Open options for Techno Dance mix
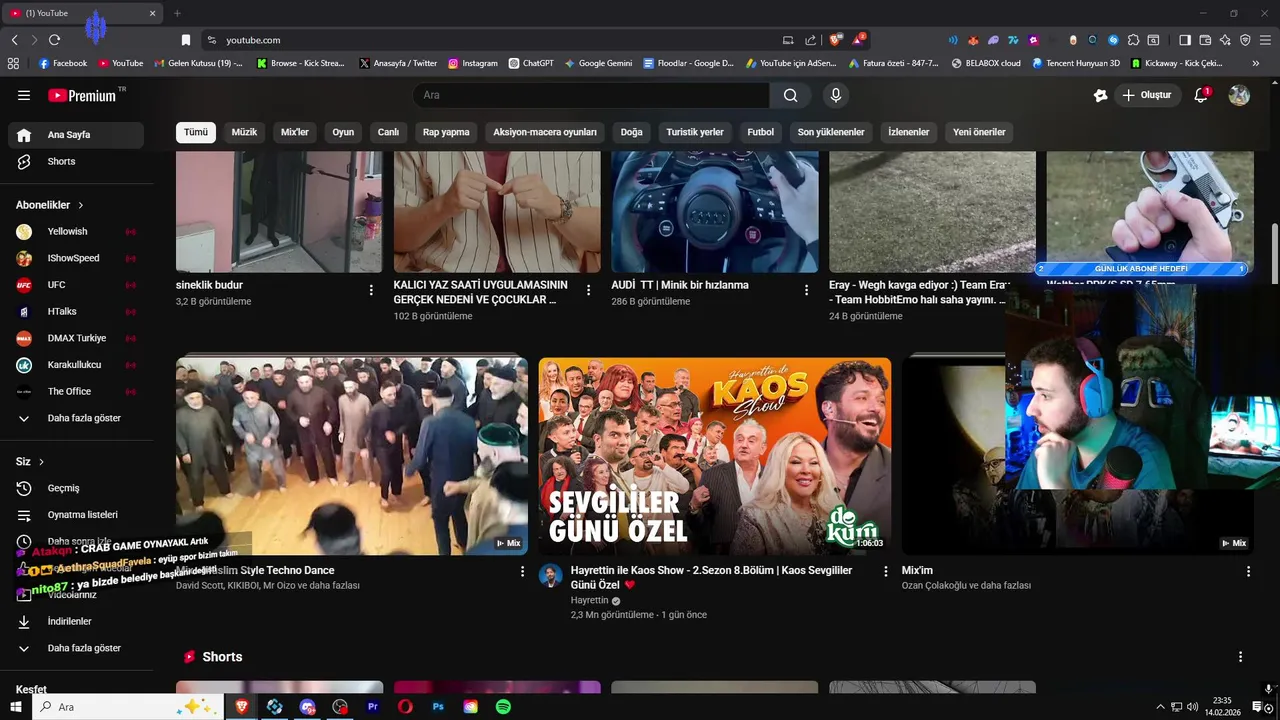This screenshot has width=1280, height=720. tap(522, 571)
